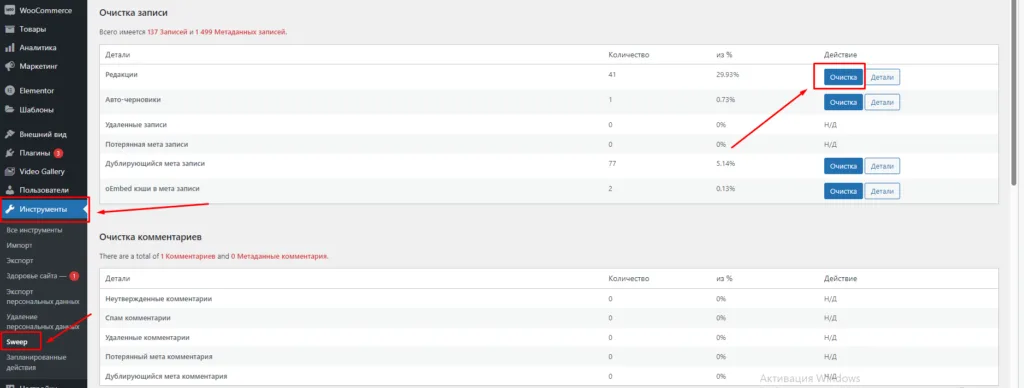Click the Плагины plug icon

(10, 153)
